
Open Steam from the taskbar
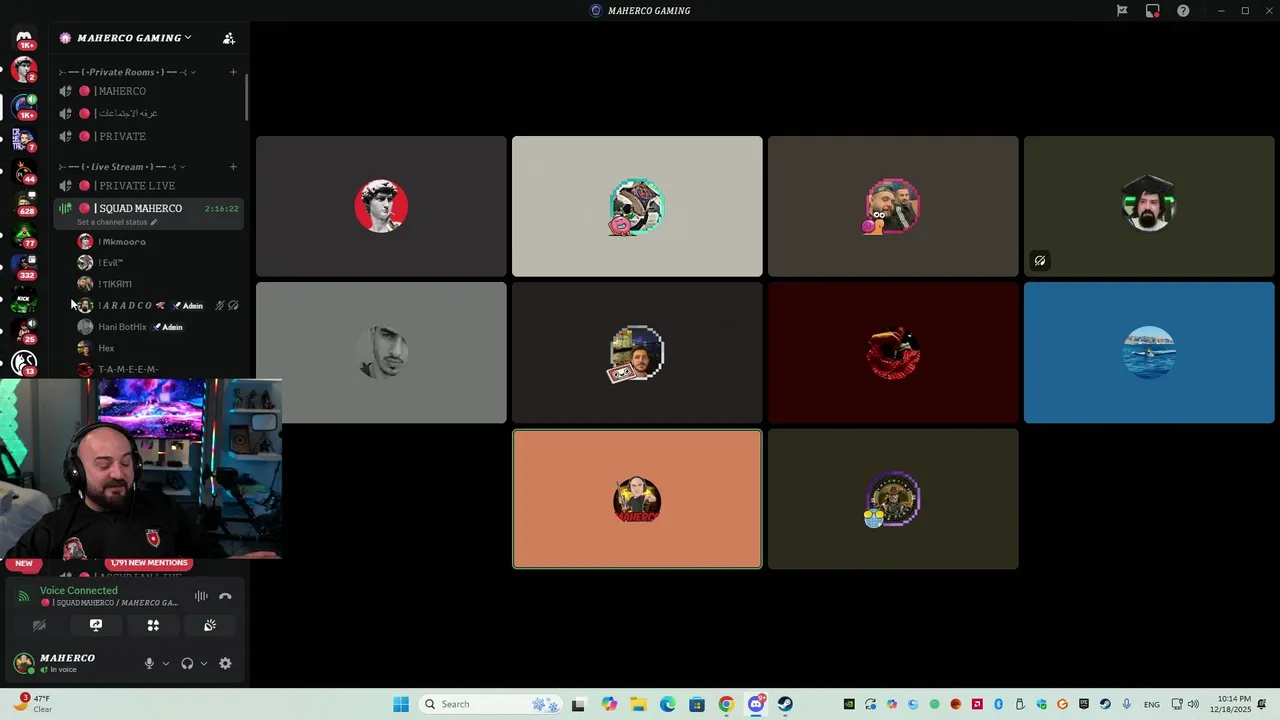pos(785,704)
